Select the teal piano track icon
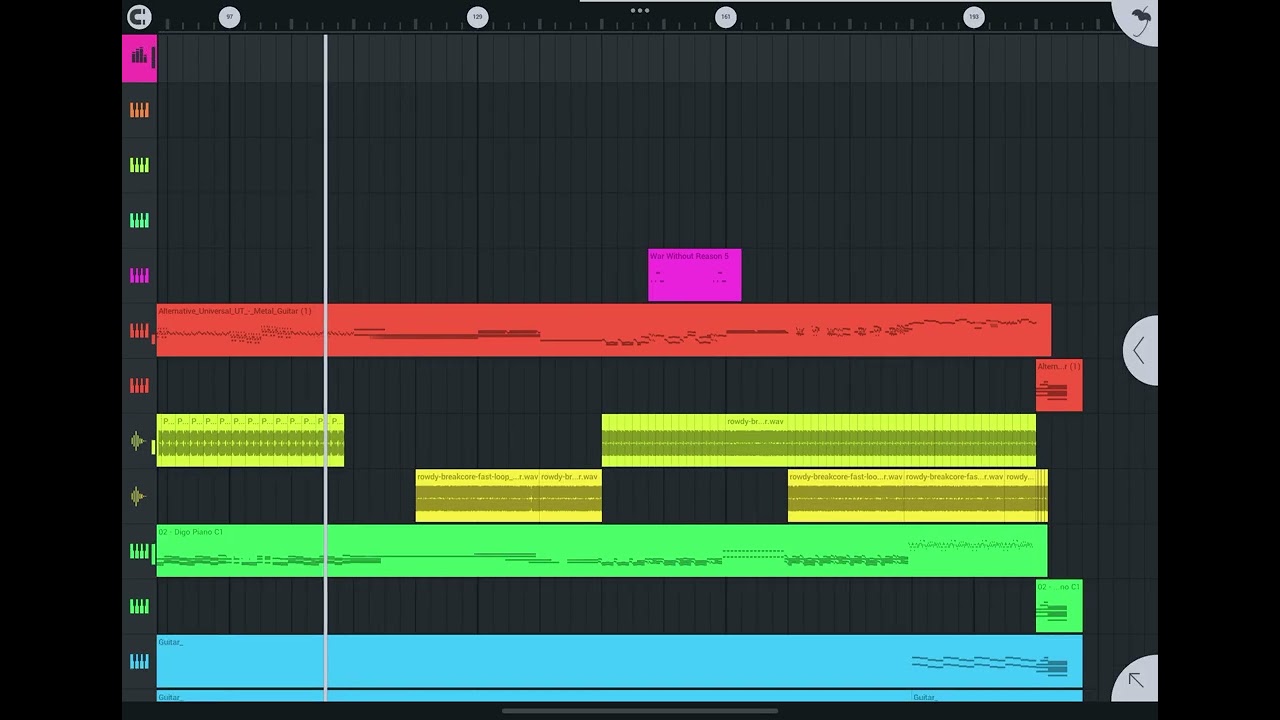Screen dimensions: 1280x720 pyautogui.click(x=139, y=221)
